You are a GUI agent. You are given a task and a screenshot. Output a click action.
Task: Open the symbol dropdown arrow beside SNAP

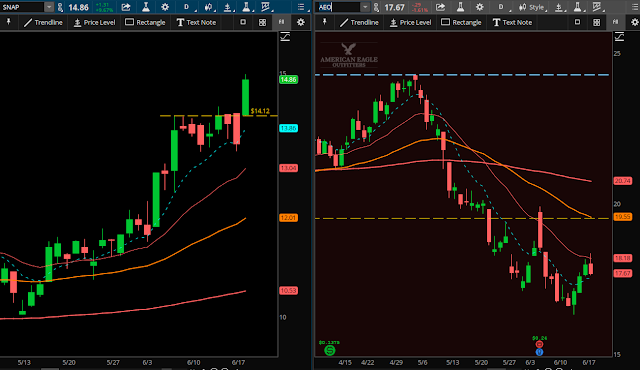(49, 7)
